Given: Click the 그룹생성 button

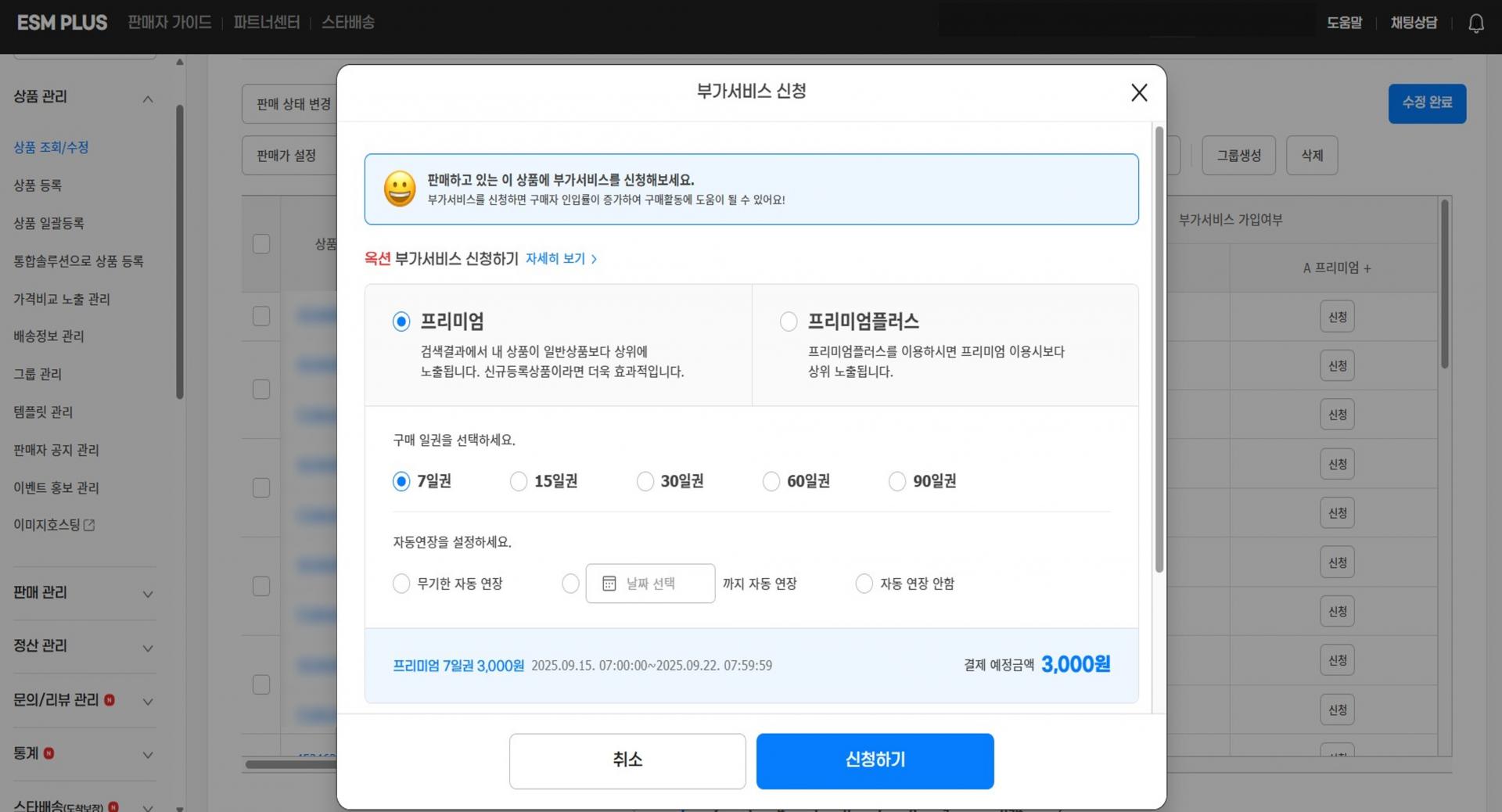Looking at the screenshot, I should 1238,156.
